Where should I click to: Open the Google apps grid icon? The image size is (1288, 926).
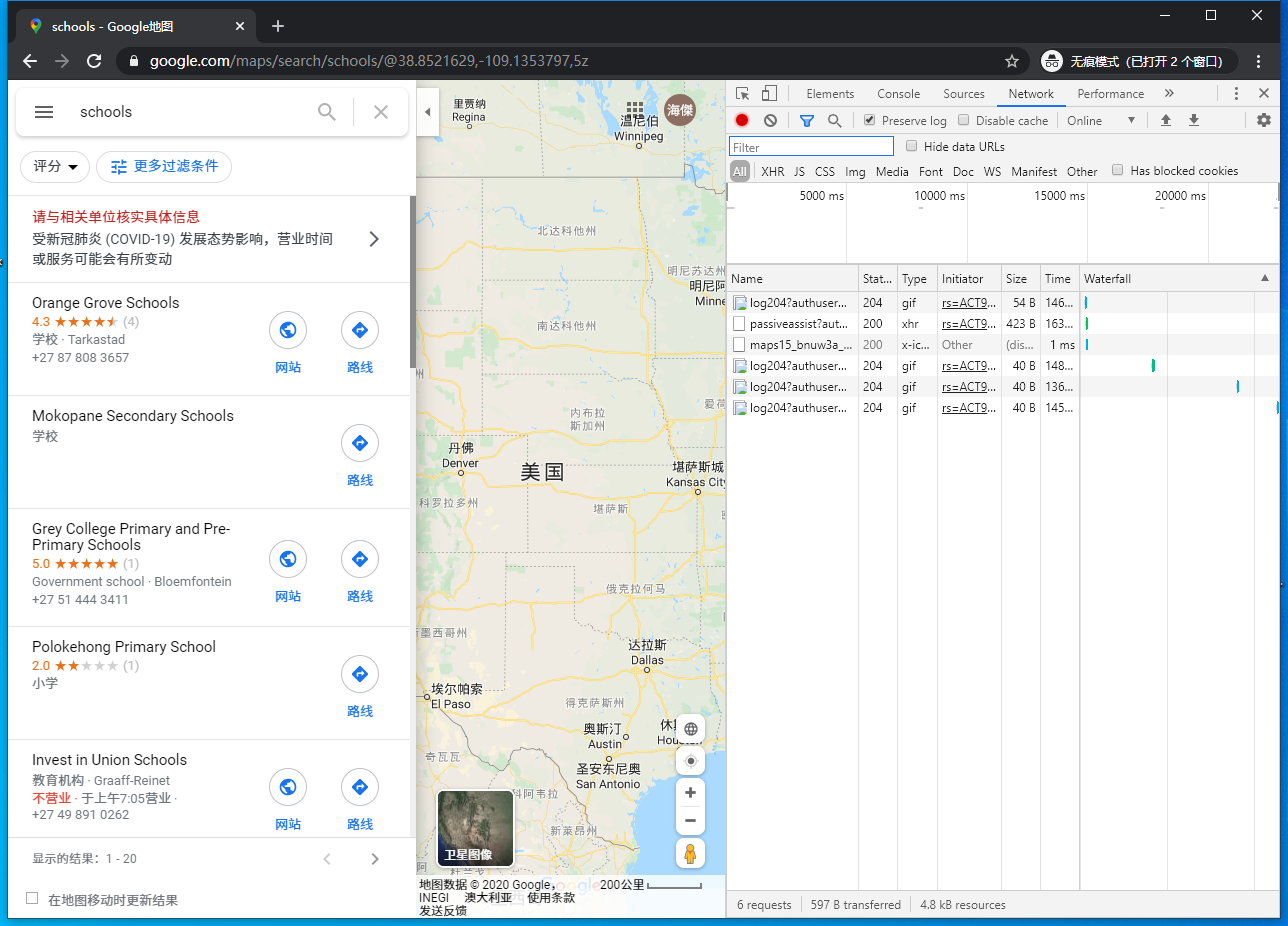coord(635,108)
